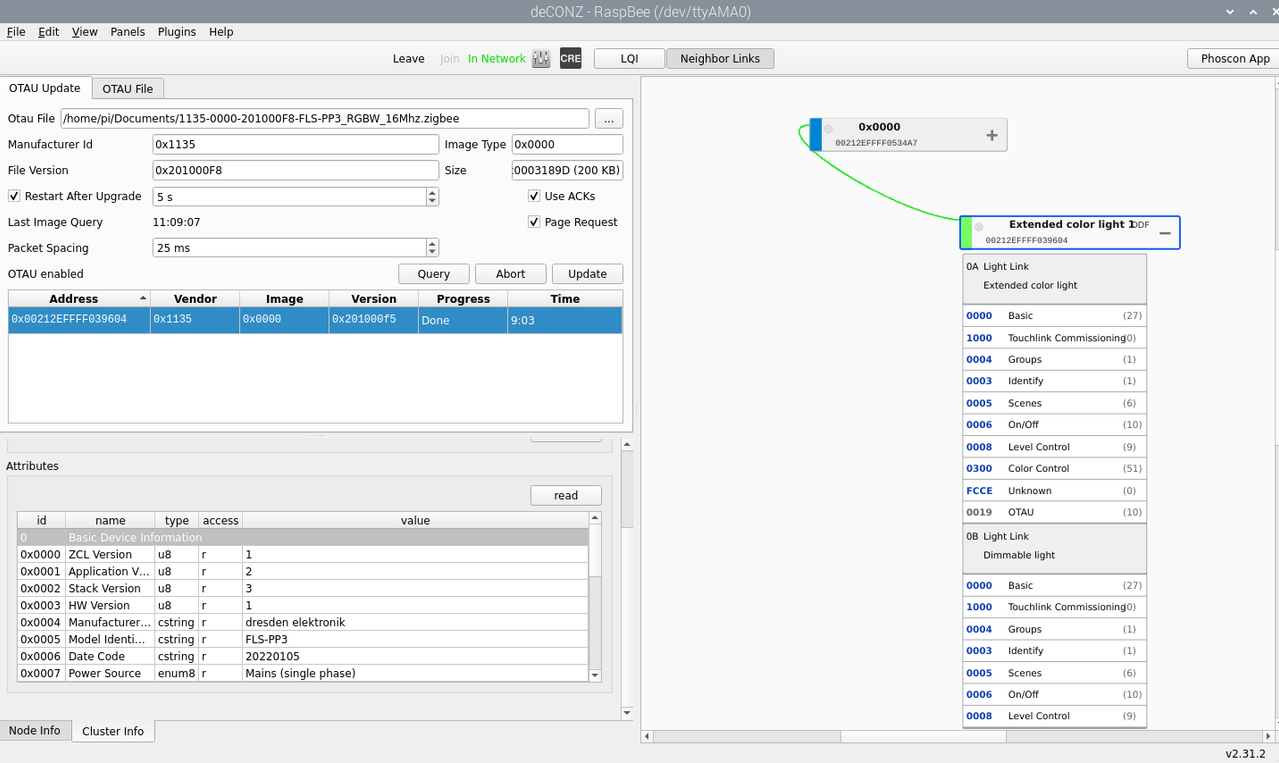The height and width of the screenshot is (763, 1279).
Task: Open the File menu
Action: click(16, 32)
